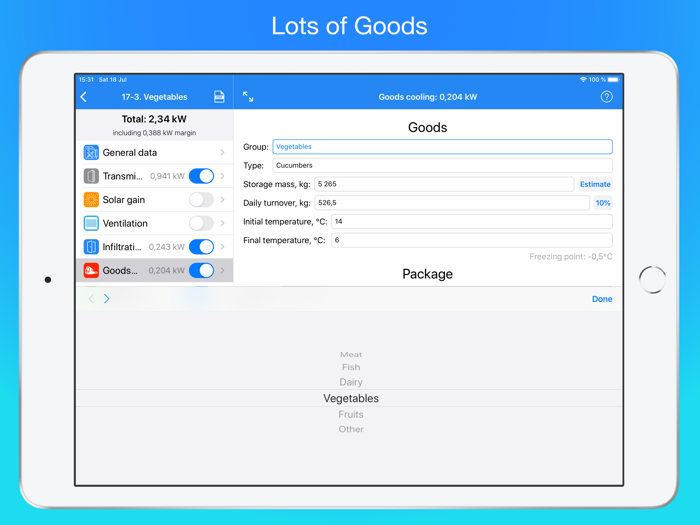This screenshot has width=700, height=525.
Task: Select the General data label
Action: click(130, 153)
